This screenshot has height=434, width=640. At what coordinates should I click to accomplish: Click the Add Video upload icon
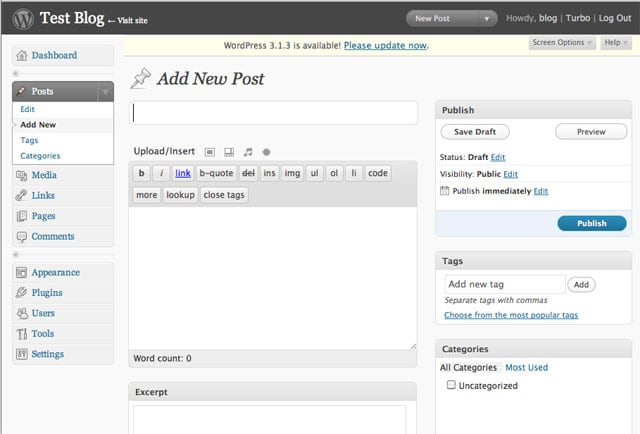pos(229,152)
